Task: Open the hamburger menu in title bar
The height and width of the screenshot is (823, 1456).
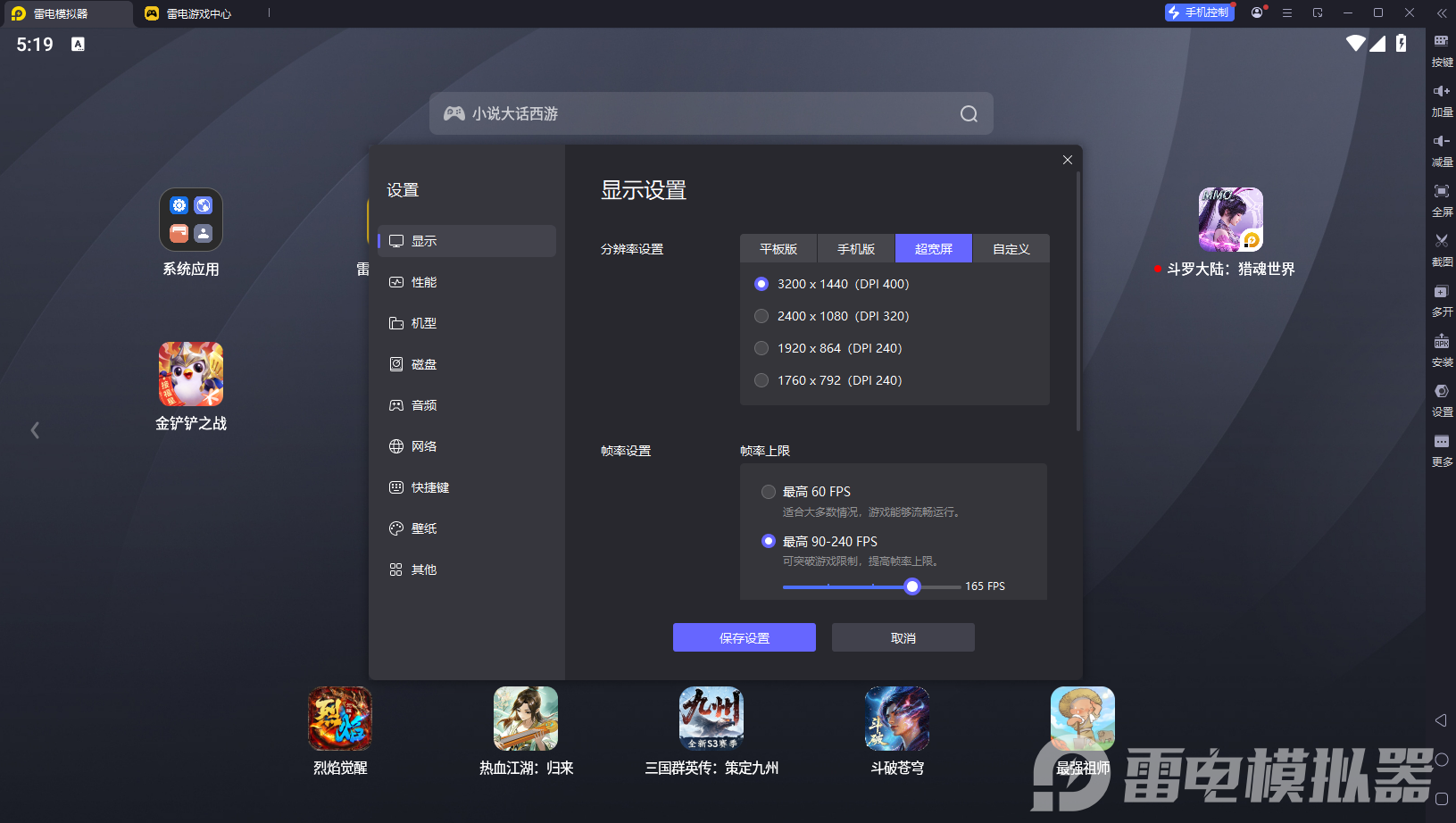Action: coord(1287,13)
